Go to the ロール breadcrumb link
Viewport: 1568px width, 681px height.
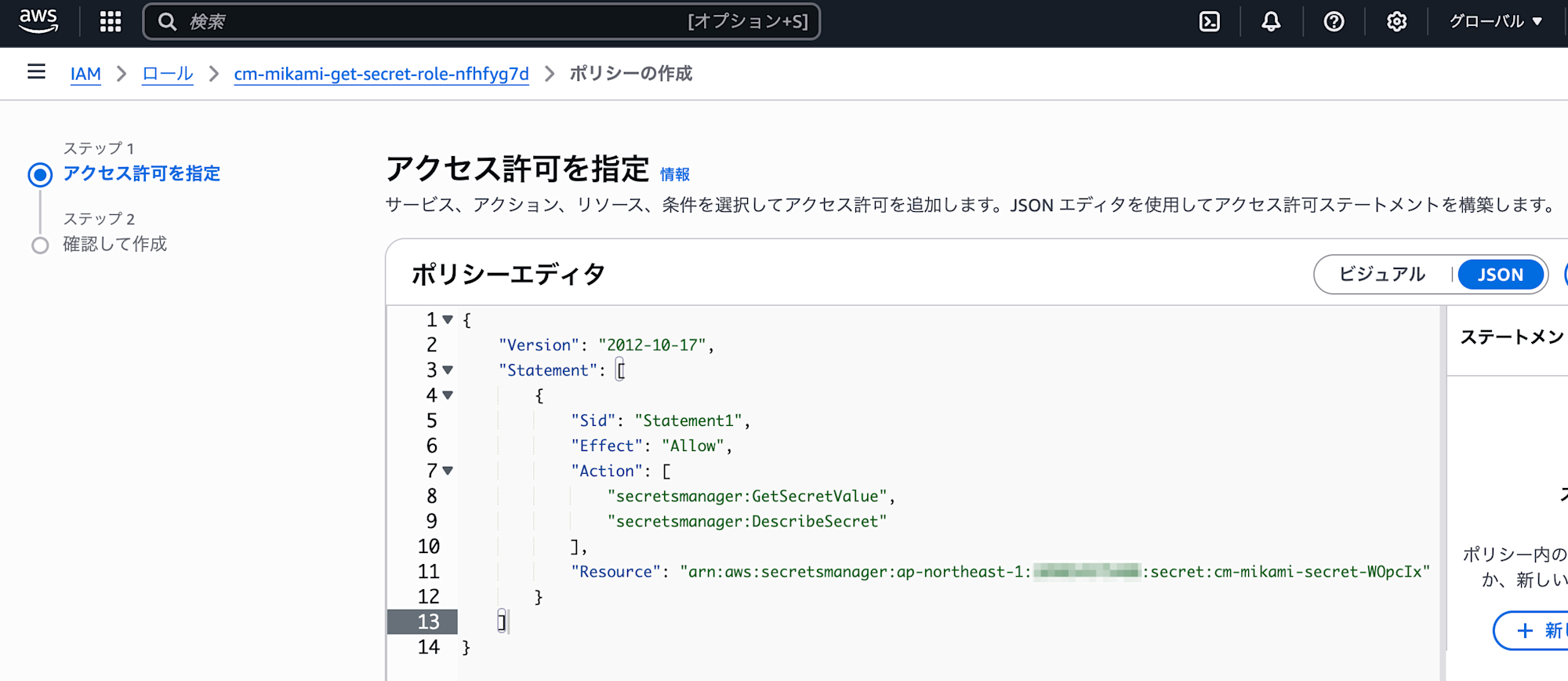[x=168, y=74]
